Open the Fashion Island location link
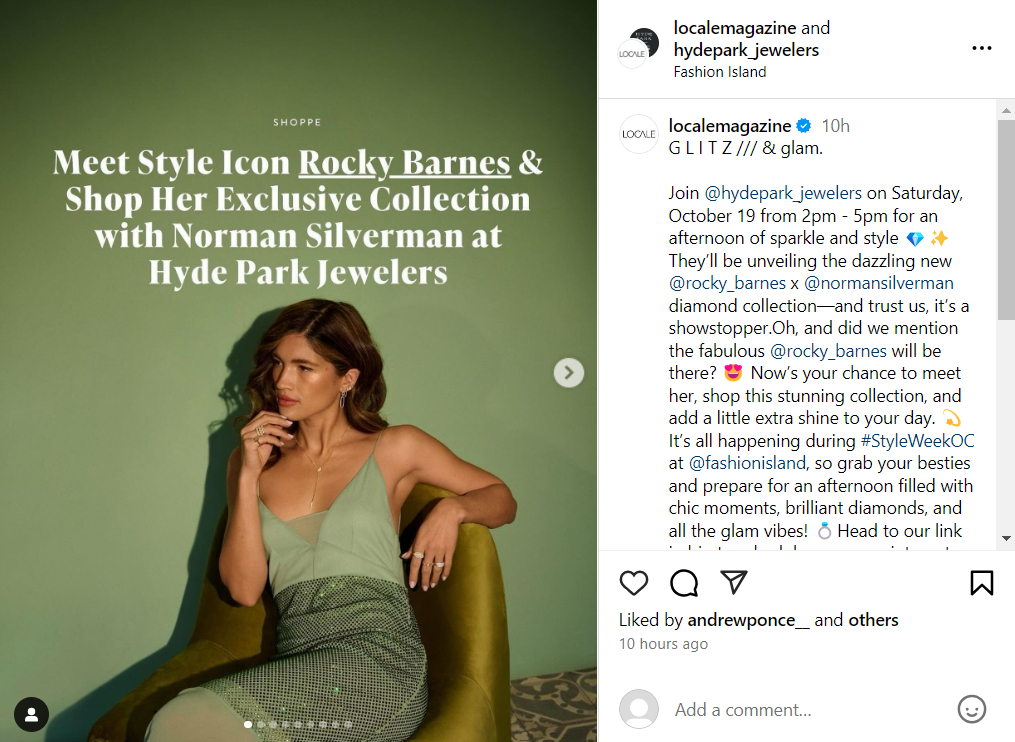Viewport: 1015px width, 742px height. pos(720,72)
